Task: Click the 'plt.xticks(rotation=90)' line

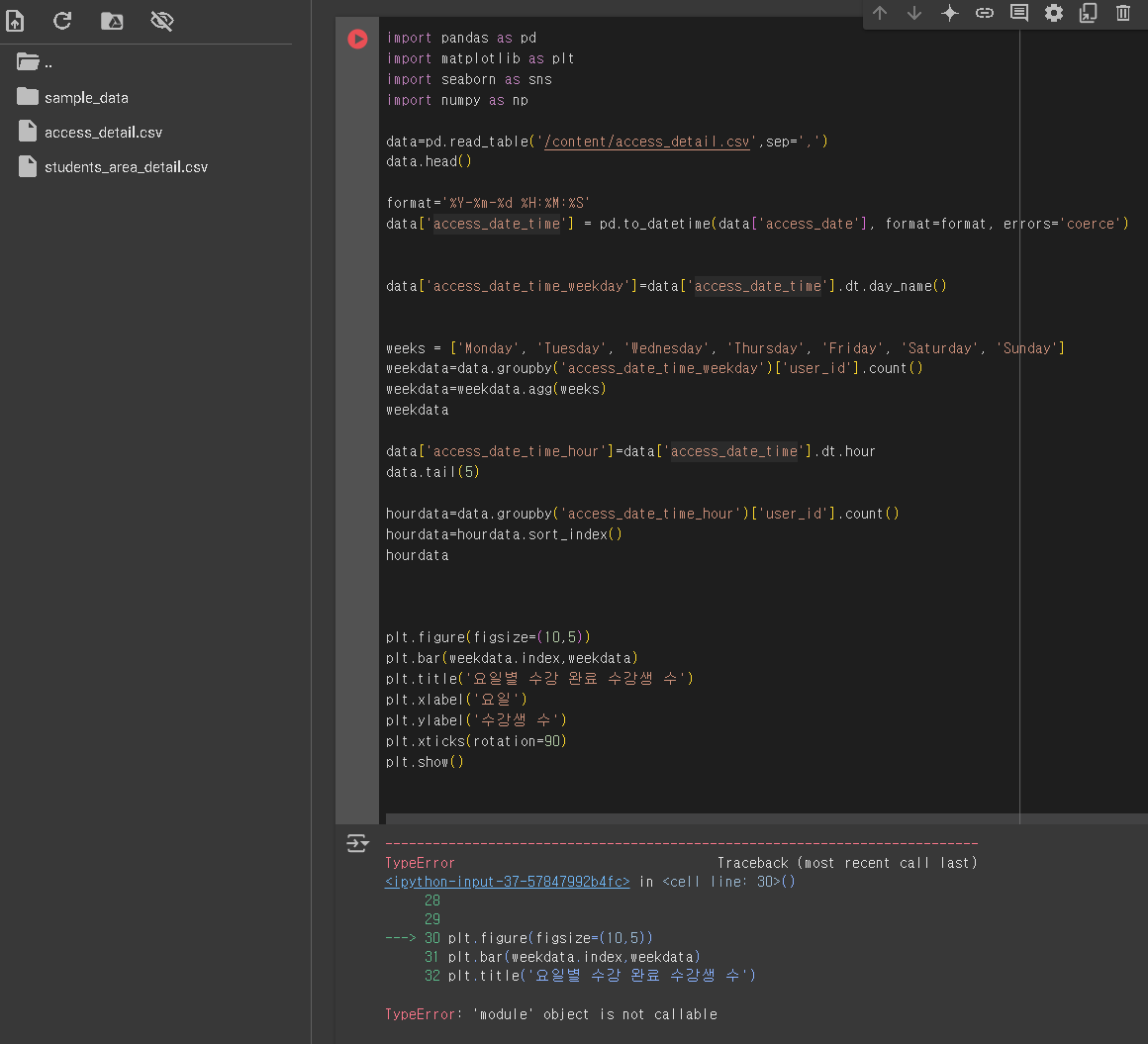Action: pyautogui.click(x=477, y=741)
